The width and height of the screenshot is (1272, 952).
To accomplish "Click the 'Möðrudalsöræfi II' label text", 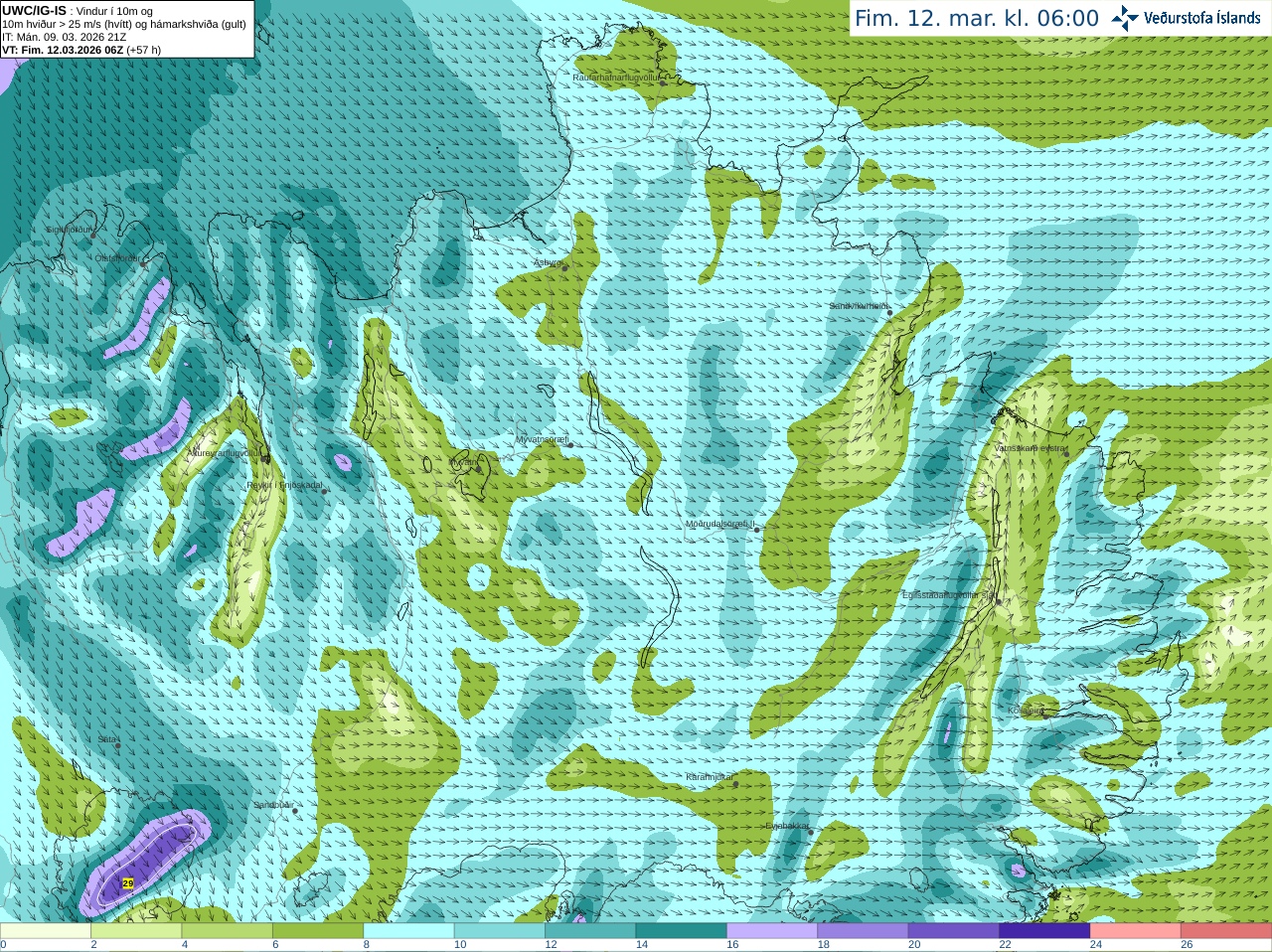I will 719,524.
